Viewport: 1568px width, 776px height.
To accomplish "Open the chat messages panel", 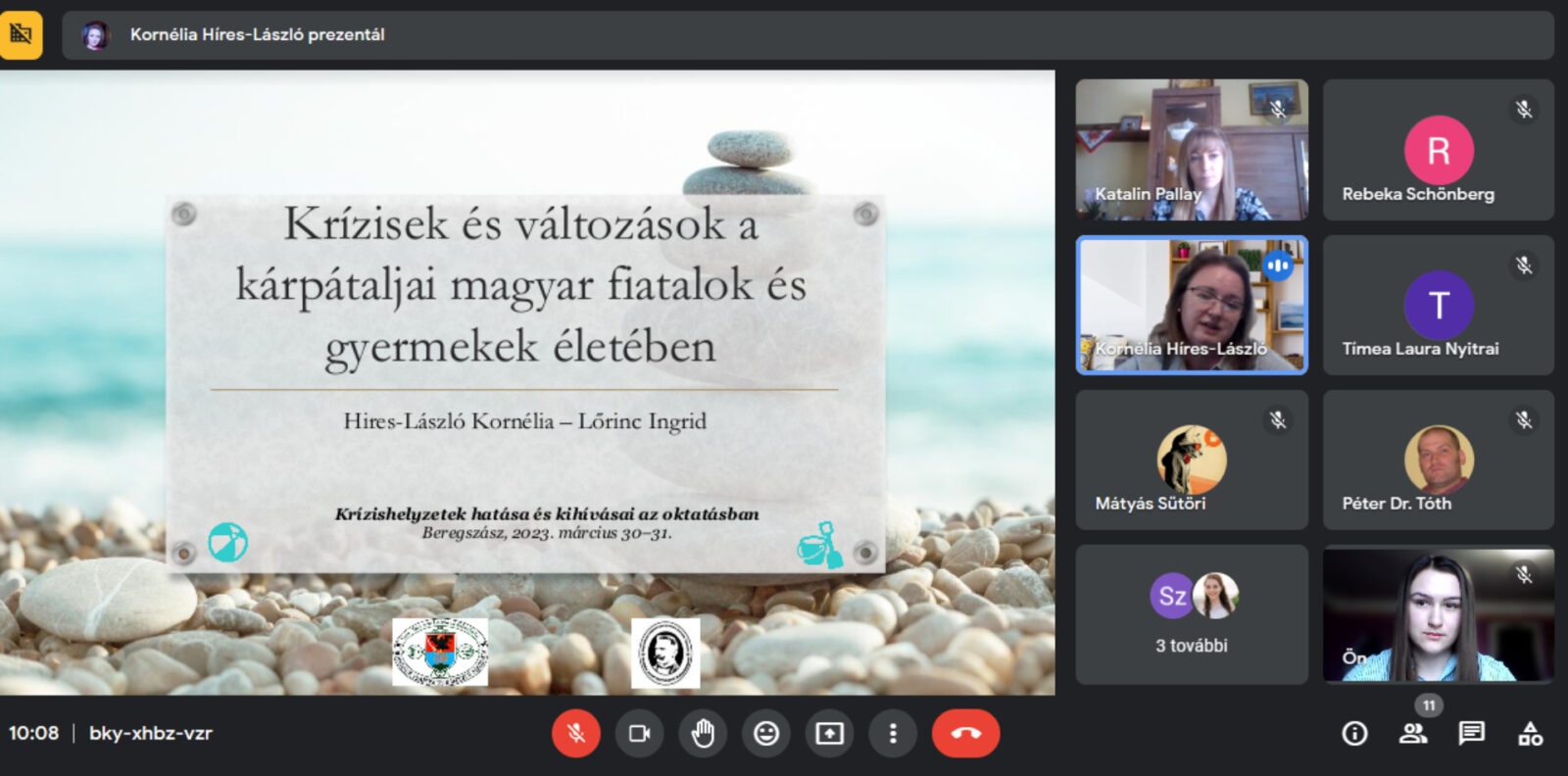I will pos(1471,733).
